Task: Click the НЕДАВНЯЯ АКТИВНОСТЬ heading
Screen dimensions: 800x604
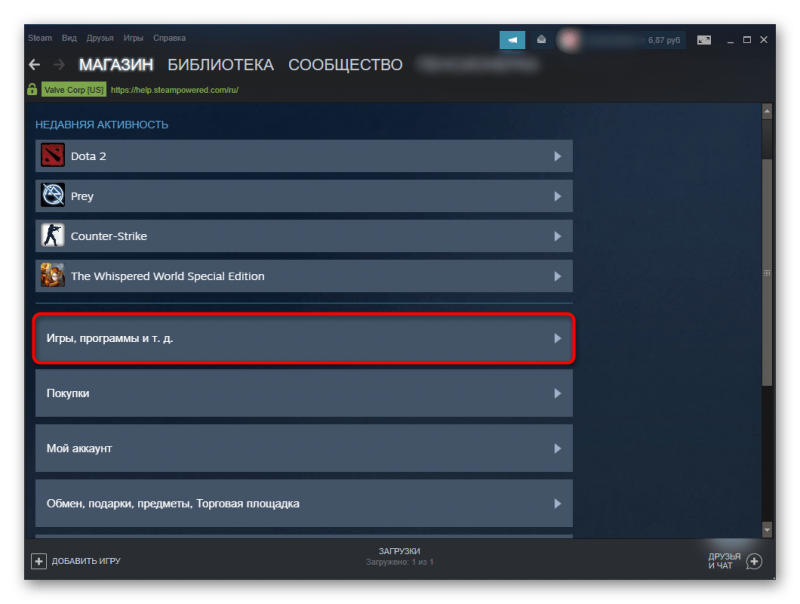Action: coord(102,124)
